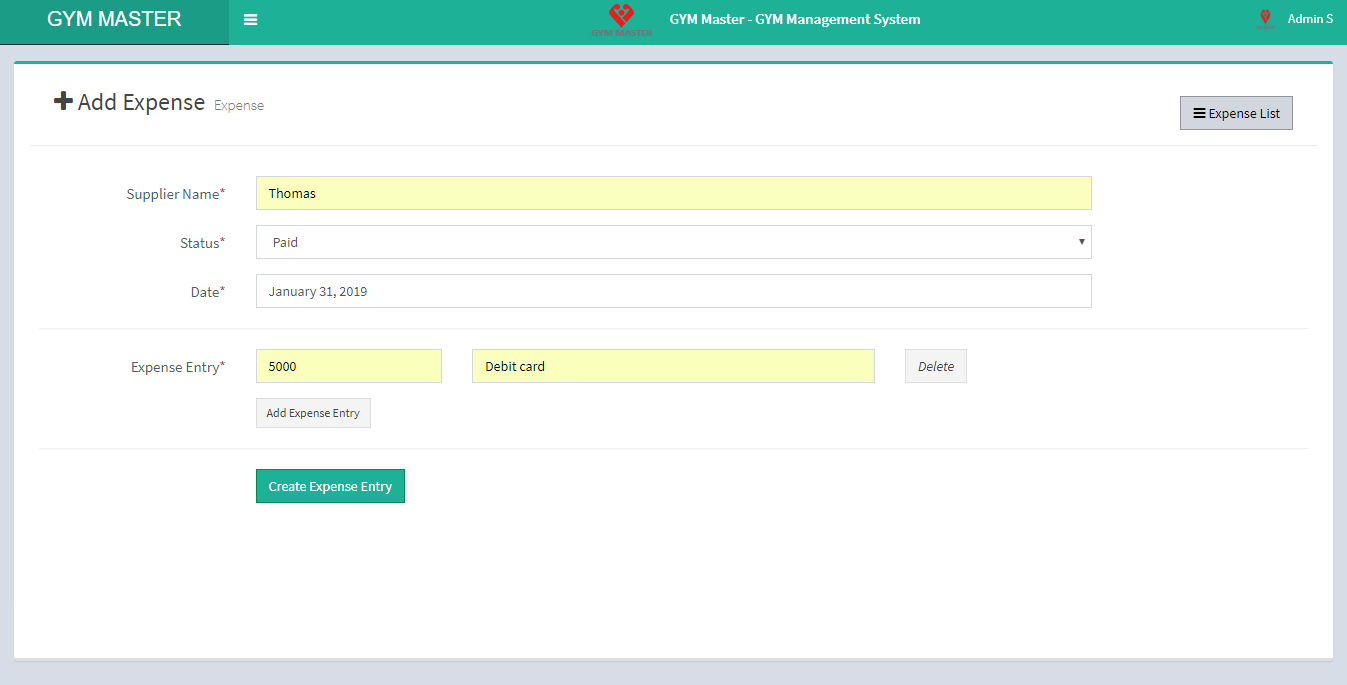The width and height of the screenshot is (1347, 685).
Task: Click the Expense Entry label
Action: click(175, 367)
